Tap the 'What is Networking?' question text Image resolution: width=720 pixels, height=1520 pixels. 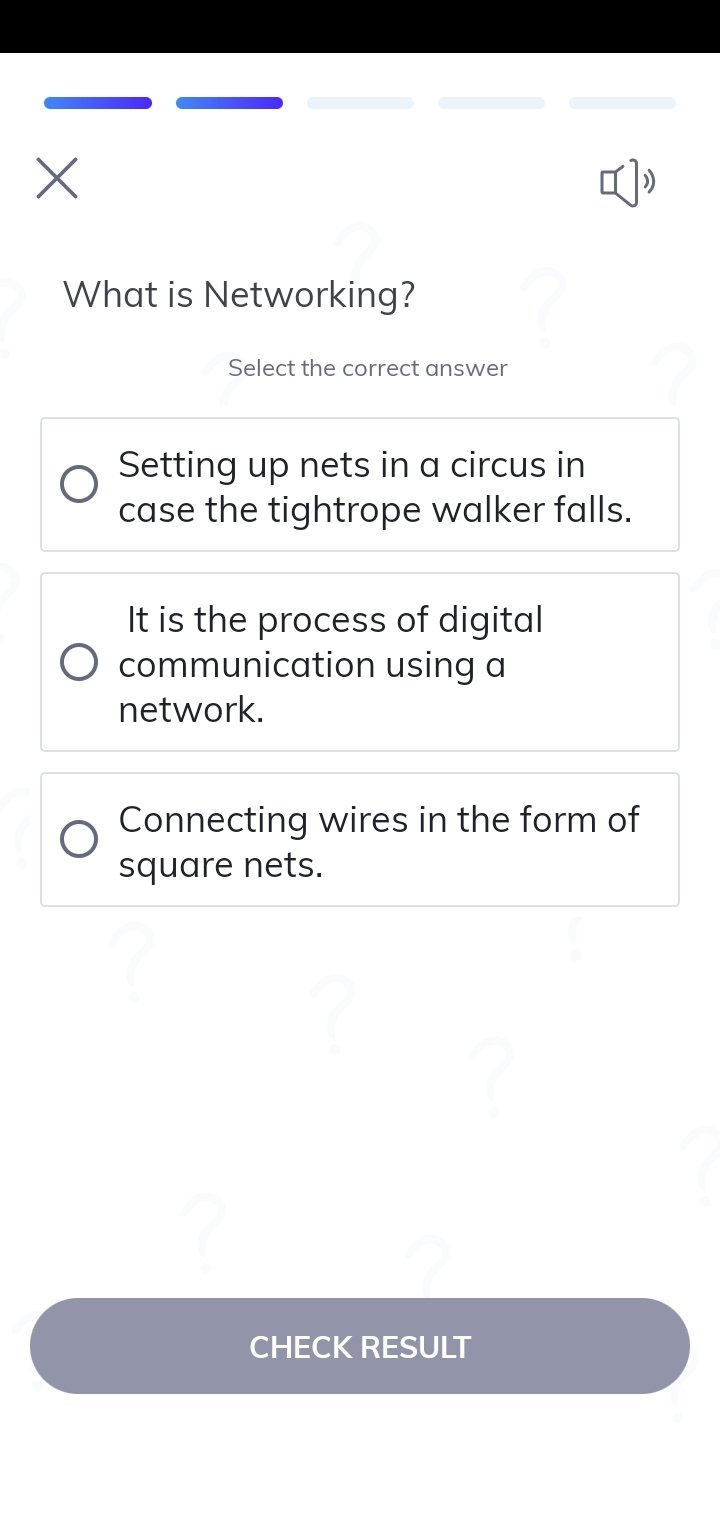[x=239, y=295]
